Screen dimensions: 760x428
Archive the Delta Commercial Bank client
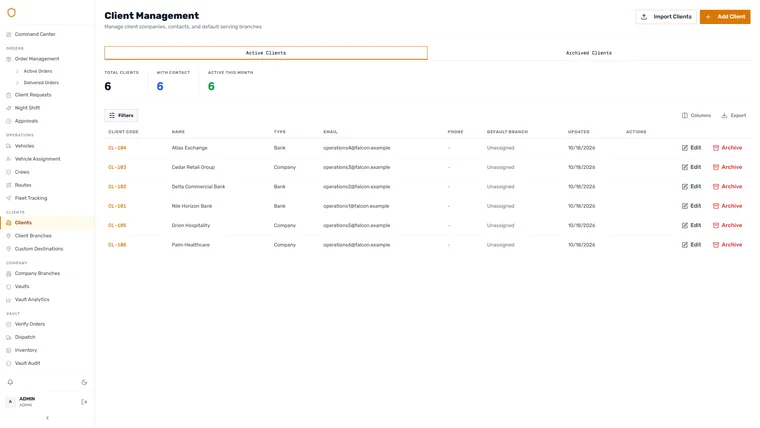pyautogui.click(x=728, y=187)
